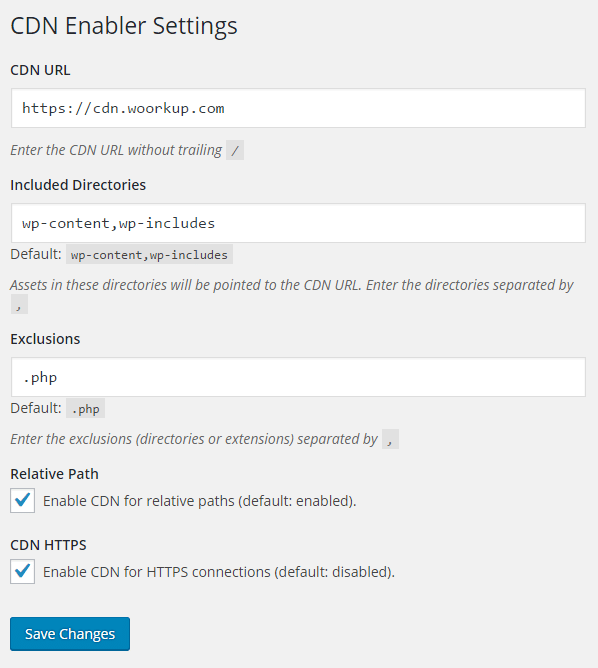Screen dimensions: 598x668
Task: Click the comma badge below the Assets description
Action: (x=19, y=304)
